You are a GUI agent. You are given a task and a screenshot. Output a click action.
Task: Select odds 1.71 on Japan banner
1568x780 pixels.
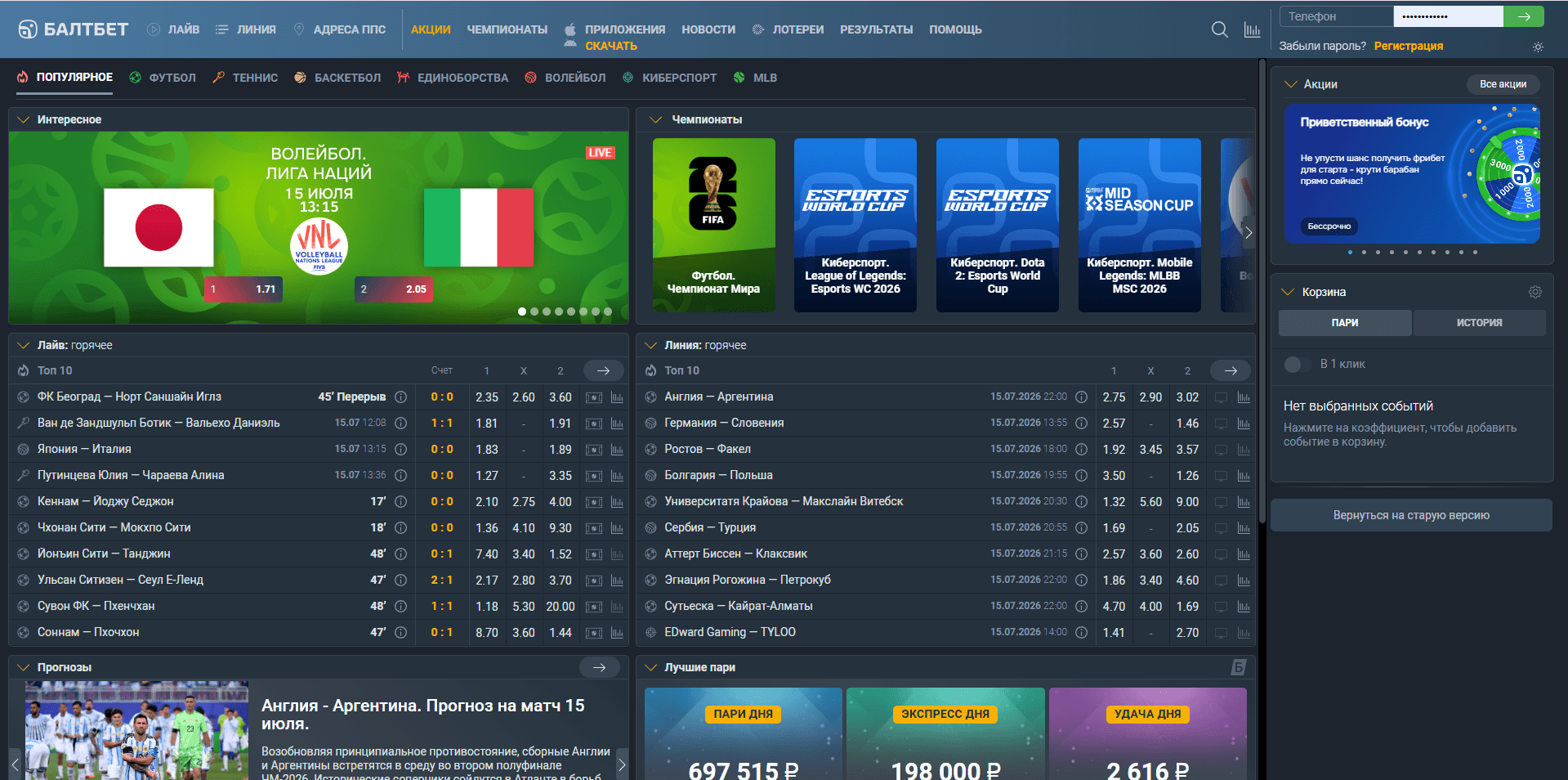click(243, 289)
